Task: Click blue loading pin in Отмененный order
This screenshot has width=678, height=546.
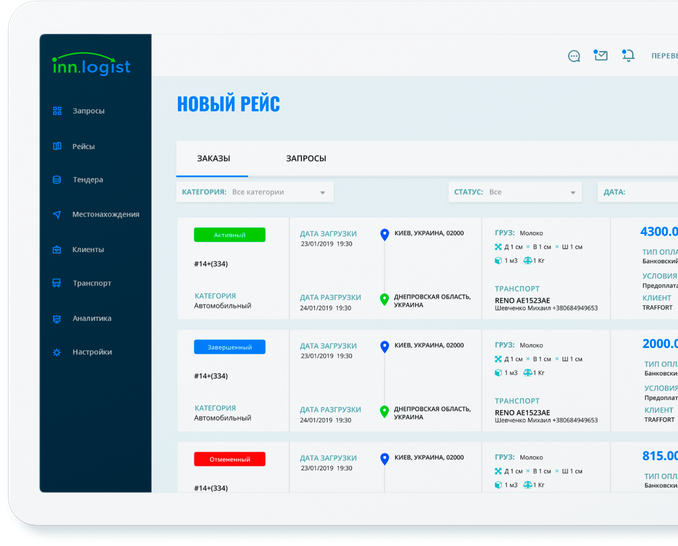Action: click(384, 459)
